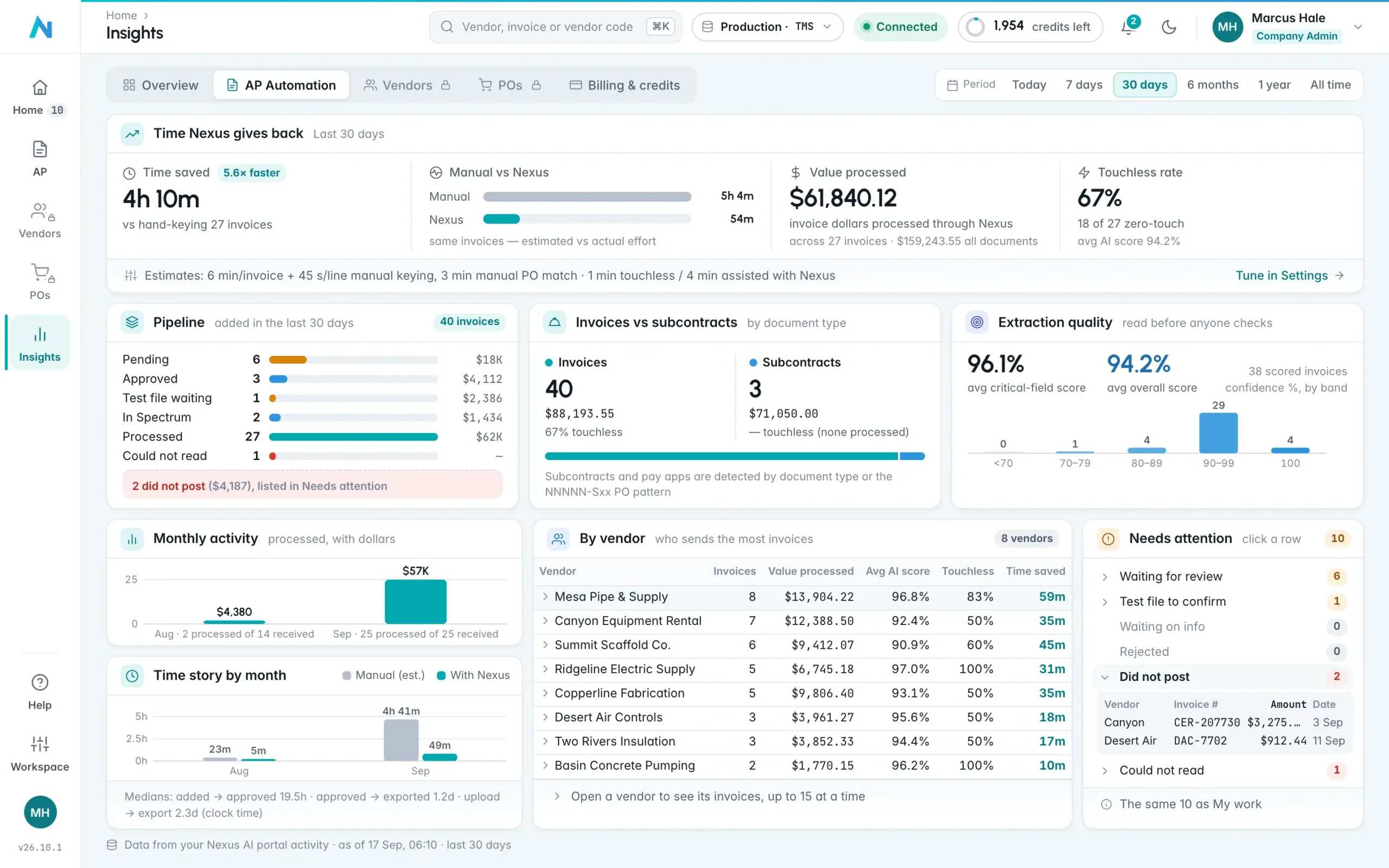The width and height of the screenshot is (1389, 868).
Task: Open the AP sidebar section
Action: [x=40, y=158]
